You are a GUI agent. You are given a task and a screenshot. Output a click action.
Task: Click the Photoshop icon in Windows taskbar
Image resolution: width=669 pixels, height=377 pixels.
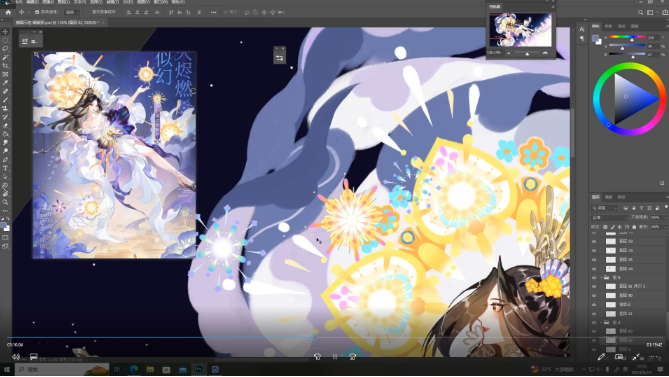coord(199,369)
